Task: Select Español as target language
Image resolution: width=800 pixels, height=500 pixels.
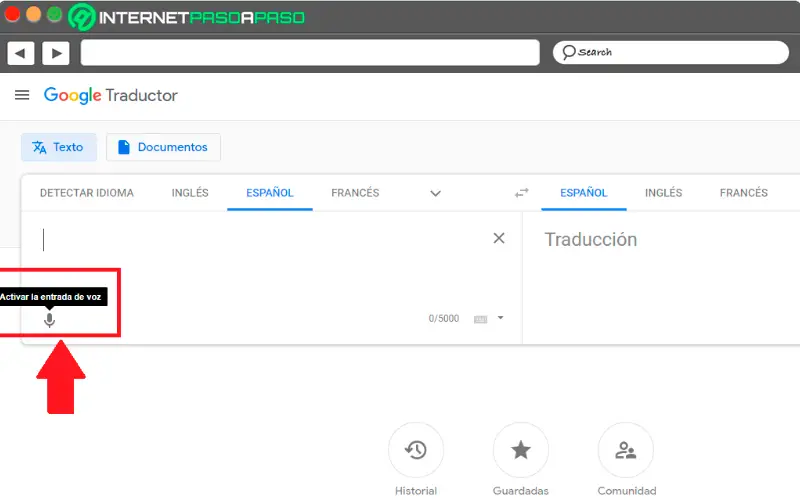Action: 584,193
